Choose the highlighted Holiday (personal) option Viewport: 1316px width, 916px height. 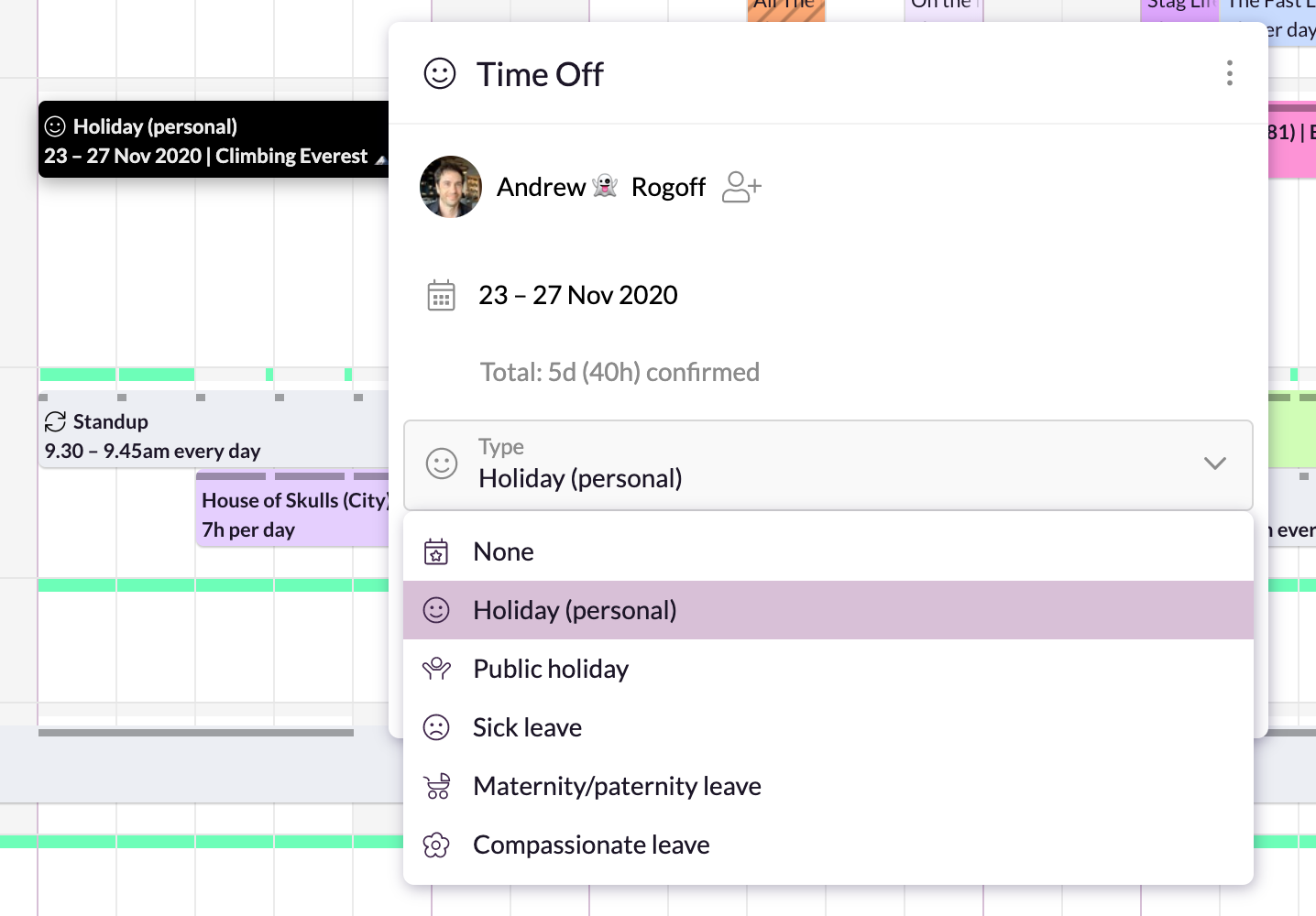(x=575, y=611)
